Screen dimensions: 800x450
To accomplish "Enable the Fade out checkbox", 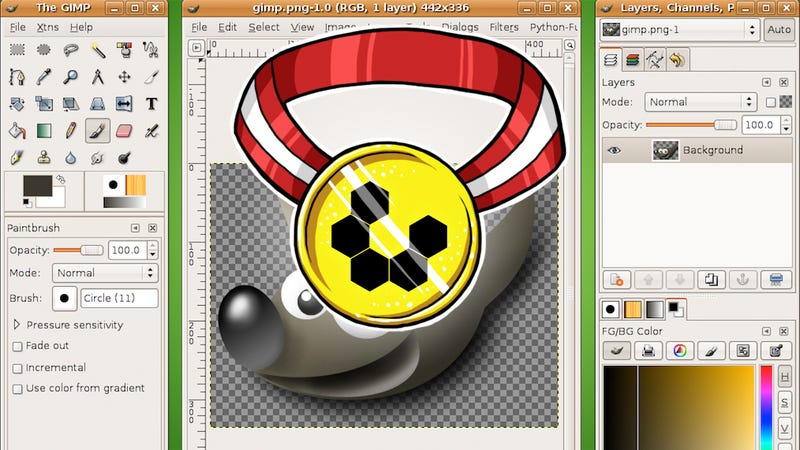I will pos(17,346).
